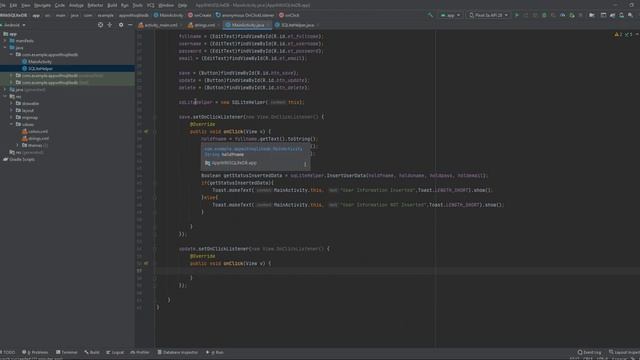Click the onCreate breadcrumb in the navigation bar

200,15
